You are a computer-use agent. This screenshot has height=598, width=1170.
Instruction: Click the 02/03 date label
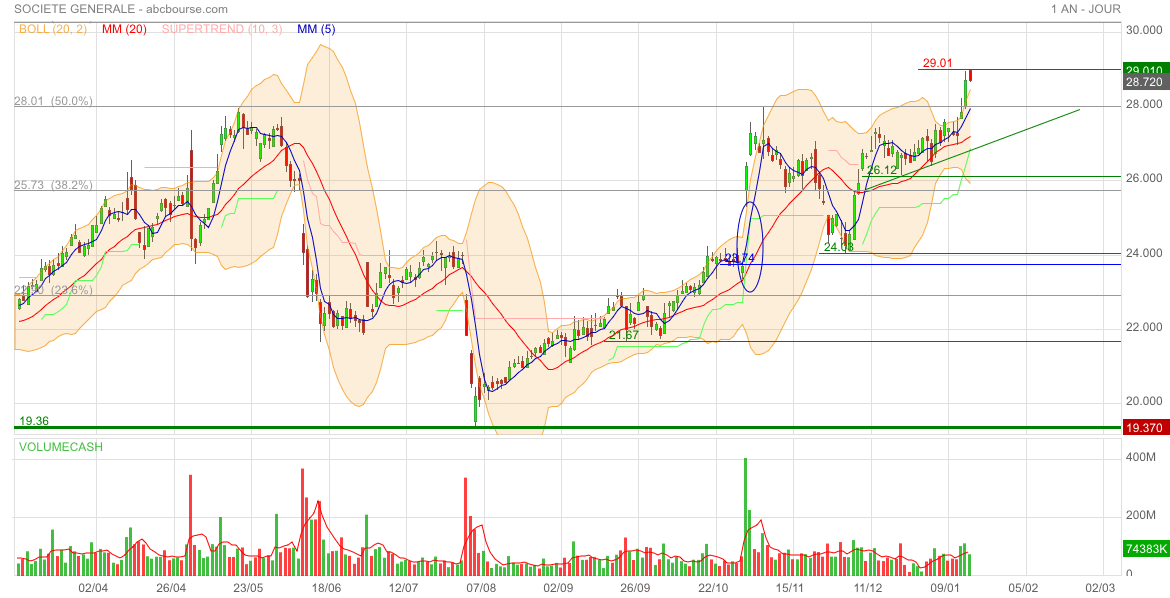[1101, 588]
